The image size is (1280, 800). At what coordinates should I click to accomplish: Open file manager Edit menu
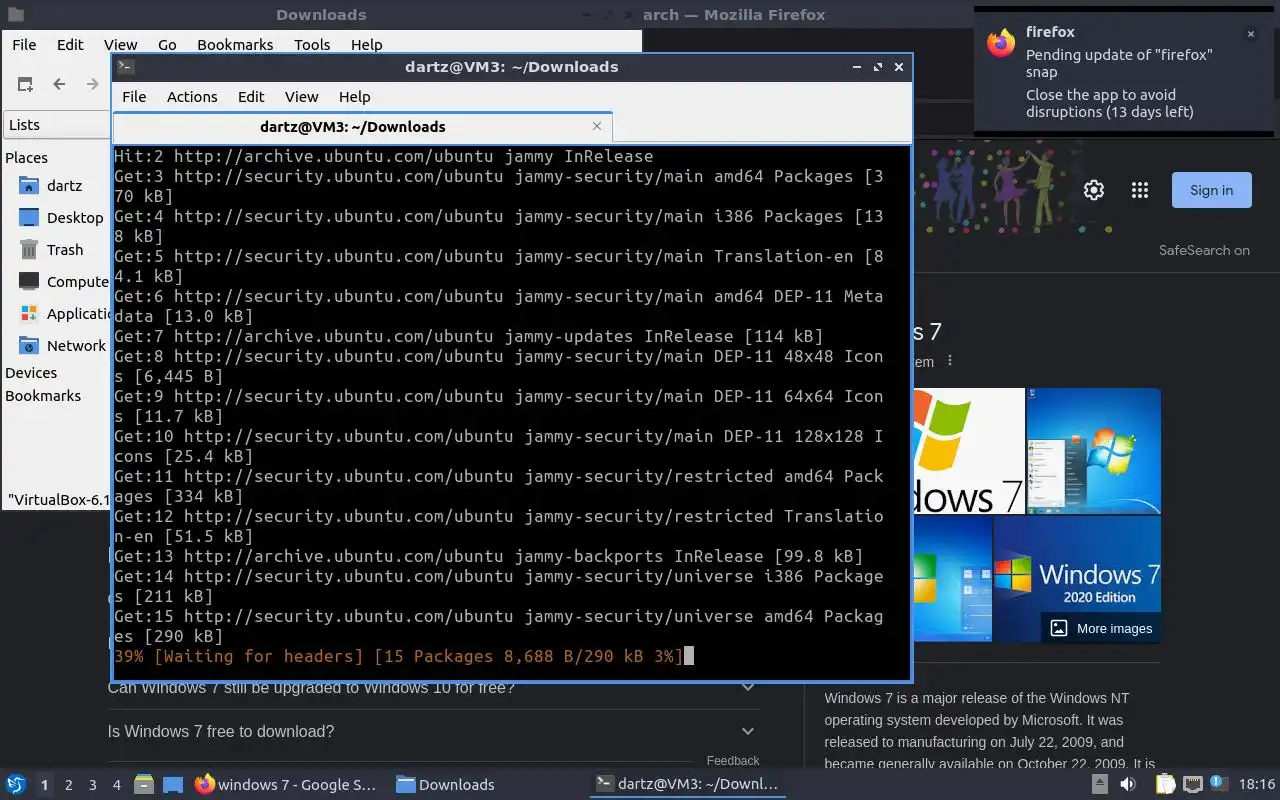click(70, 45)
